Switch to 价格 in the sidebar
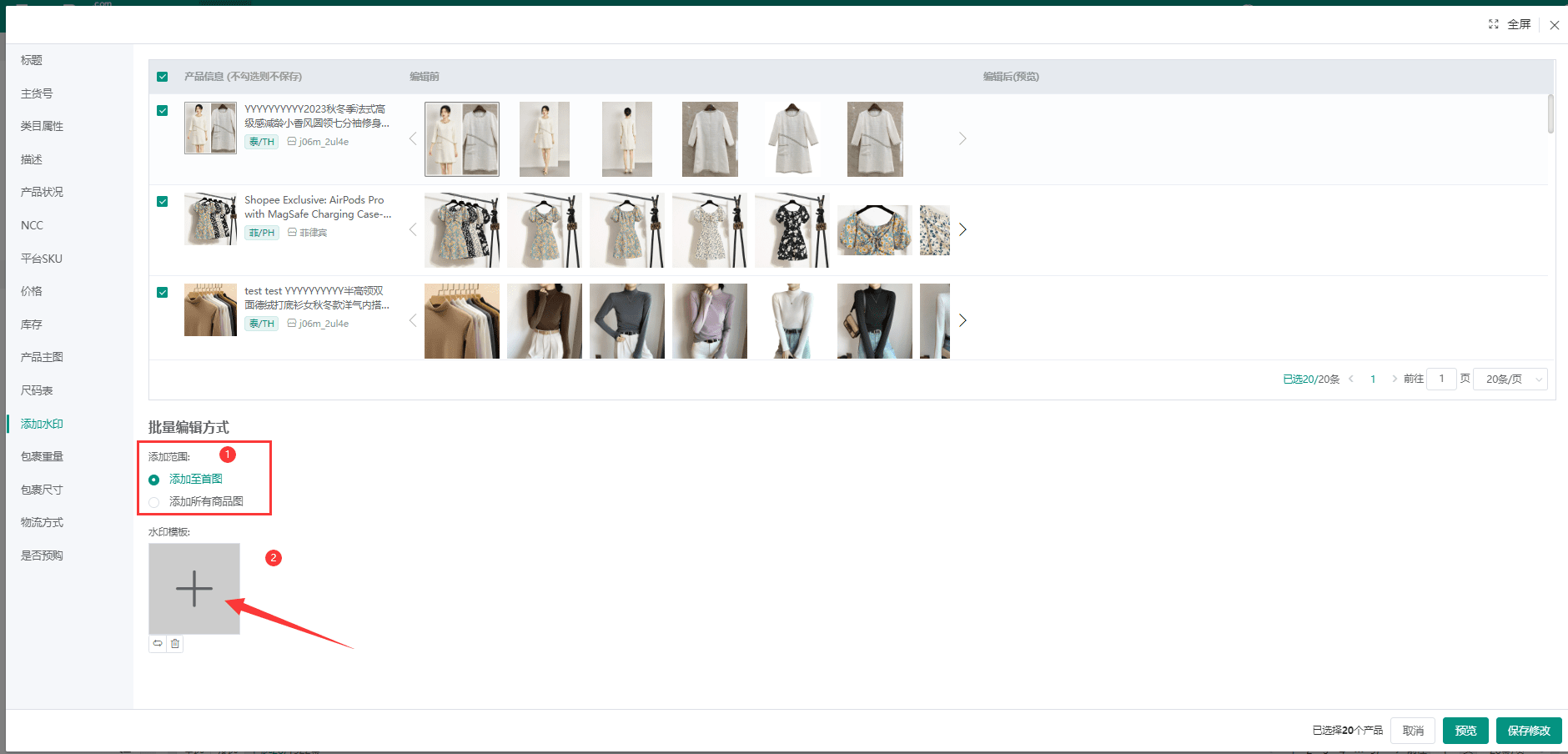This screenshot has width=1568, height=754. [32, 291]
